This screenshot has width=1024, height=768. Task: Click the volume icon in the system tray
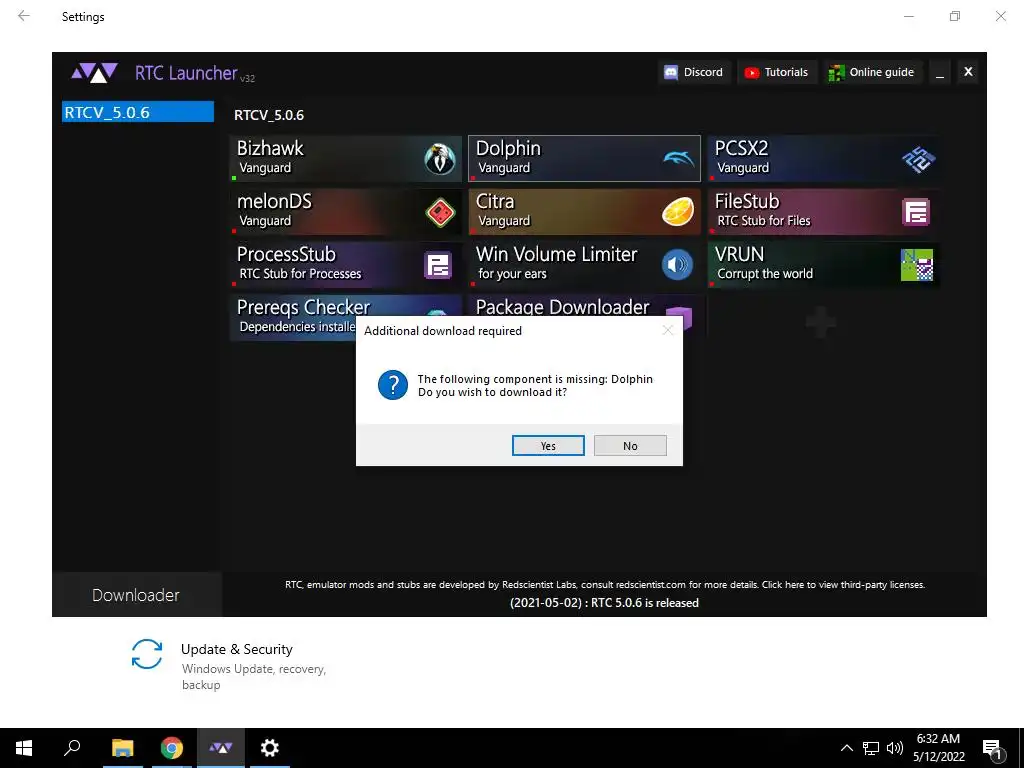(895, 748)
